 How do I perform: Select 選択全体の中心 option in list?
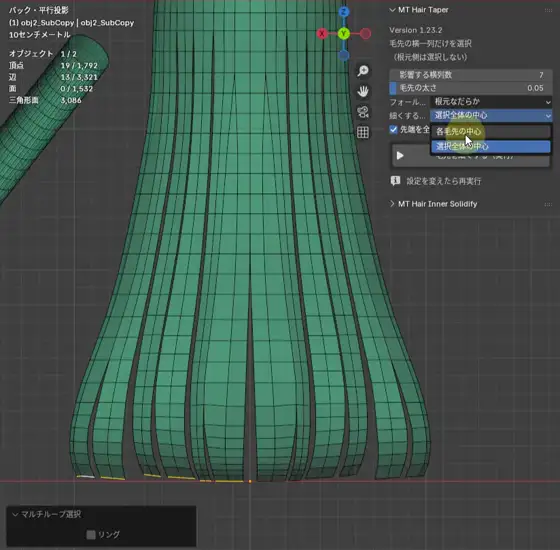pyautogui.click(x=491, y=146)
